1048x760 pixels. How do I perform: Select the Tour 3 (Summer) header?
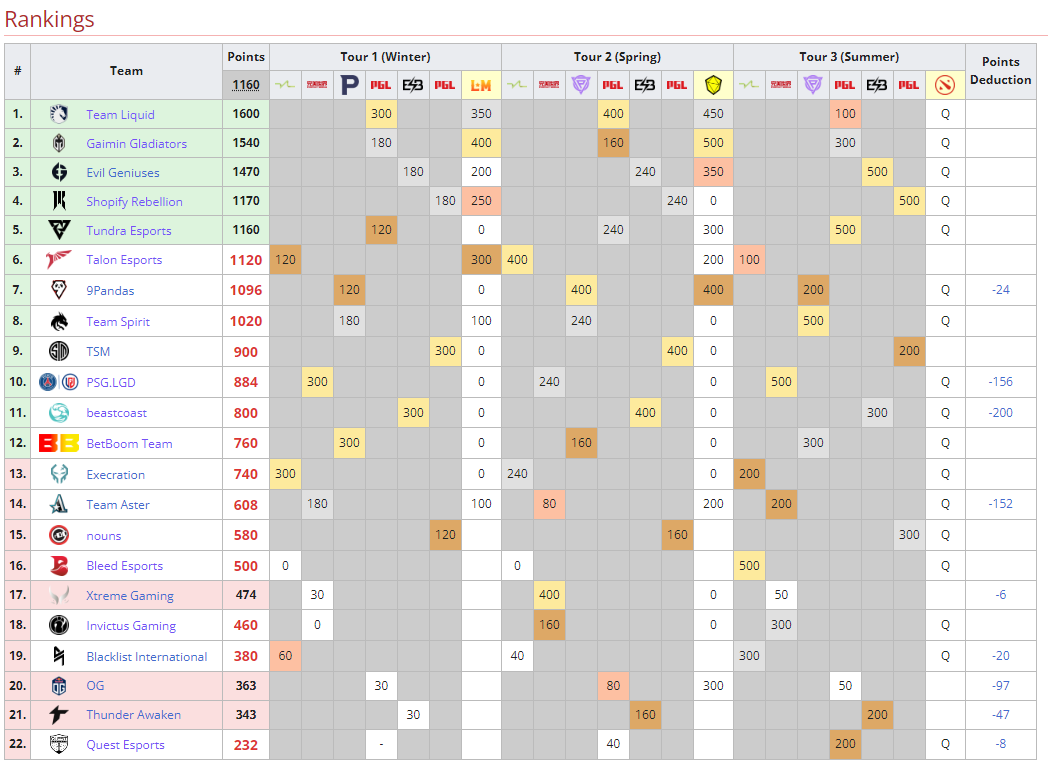(x=849, y=57)
